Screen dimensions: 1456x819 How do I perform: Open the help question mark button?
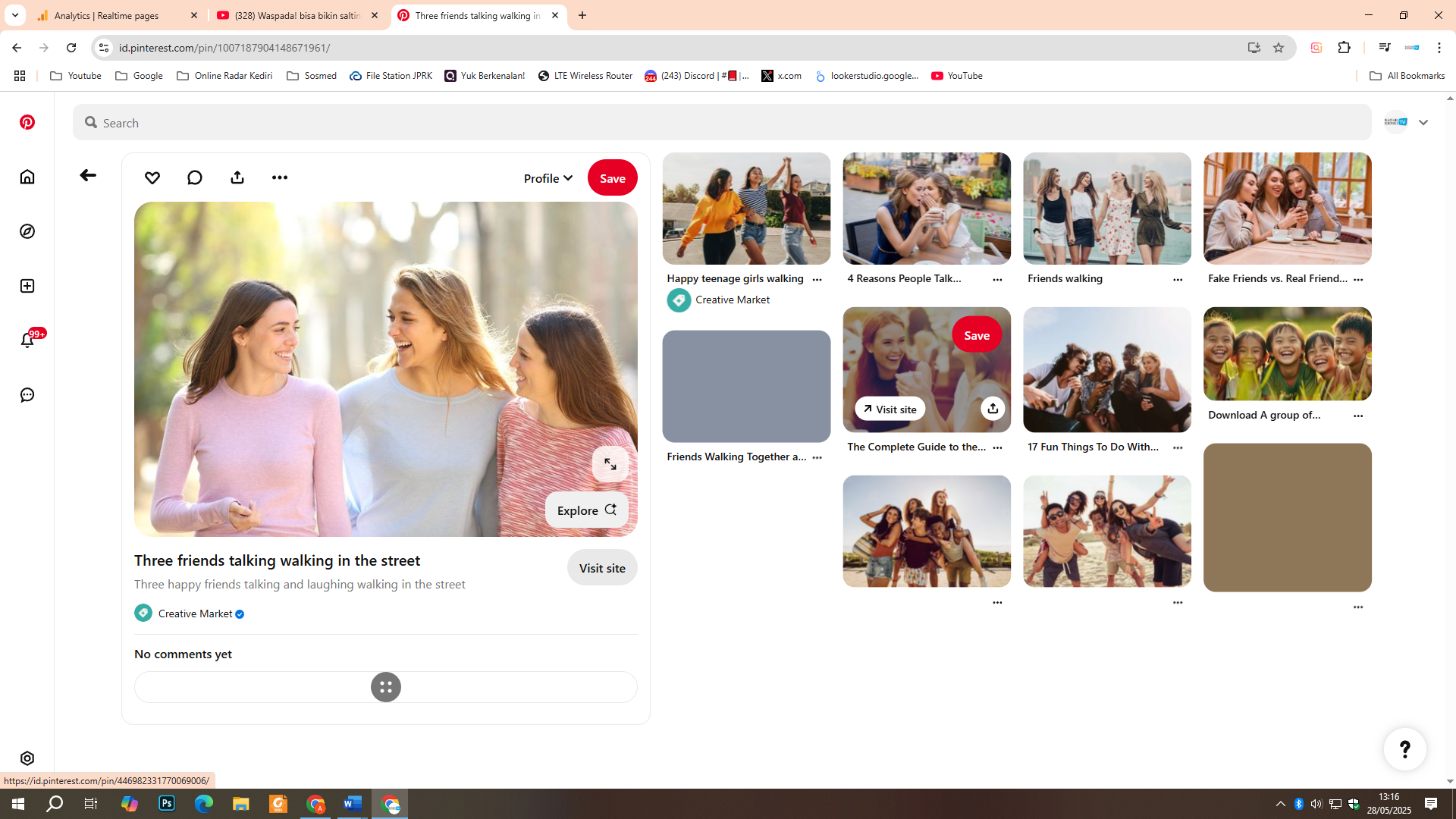pyautogui.click(x=1404, y=749)
